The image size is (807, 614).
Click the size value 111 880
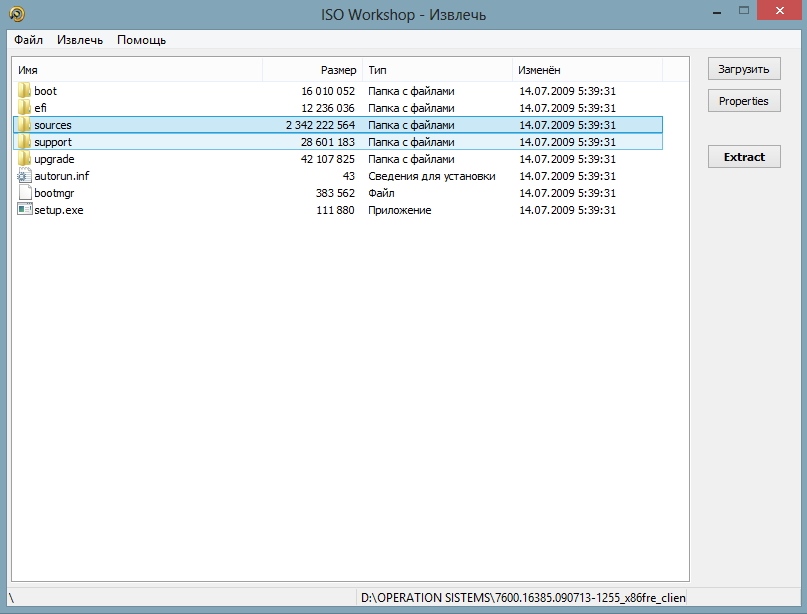pos(335,210)
